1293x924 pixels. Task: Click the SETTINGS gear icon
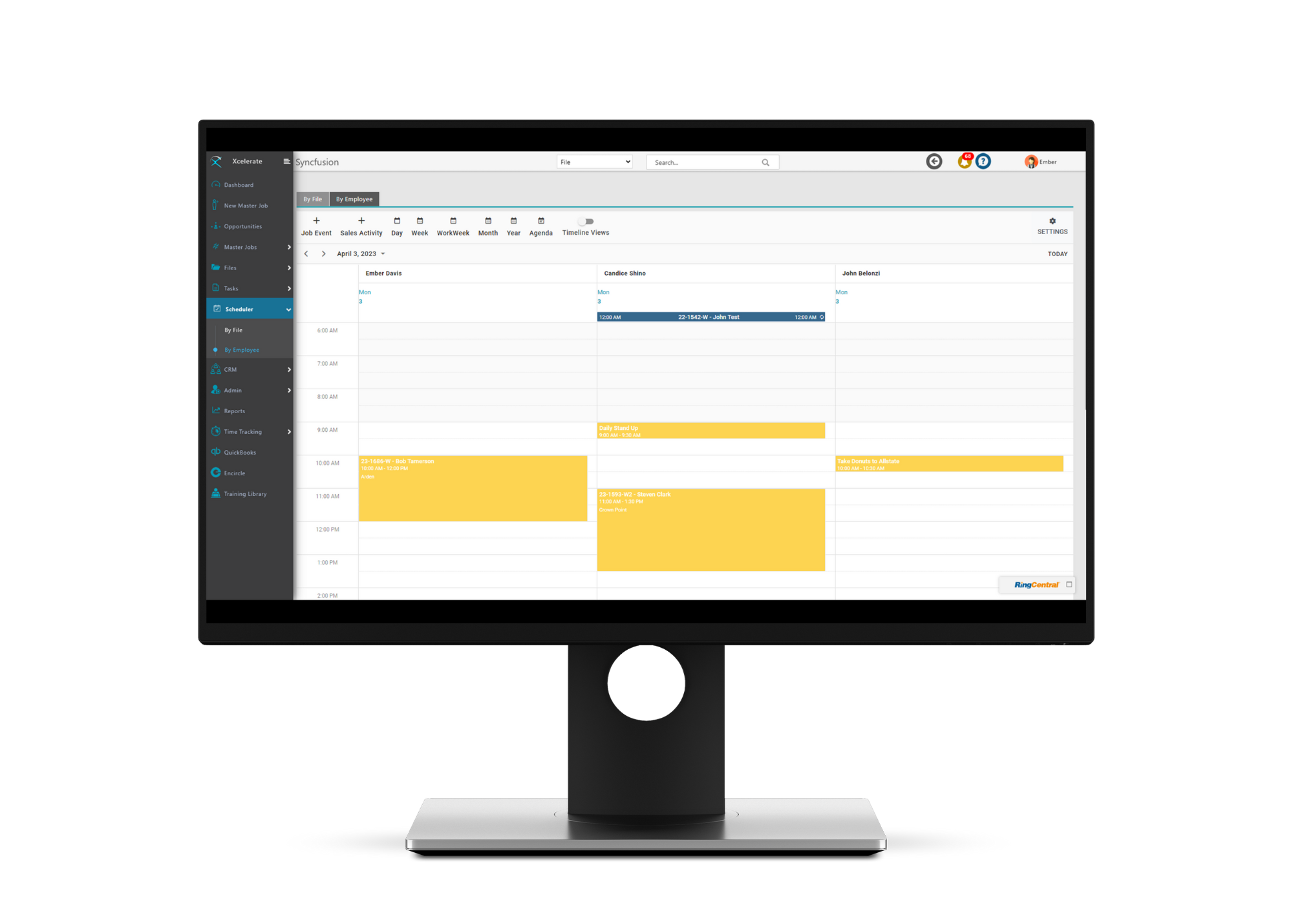(1052, 221)
